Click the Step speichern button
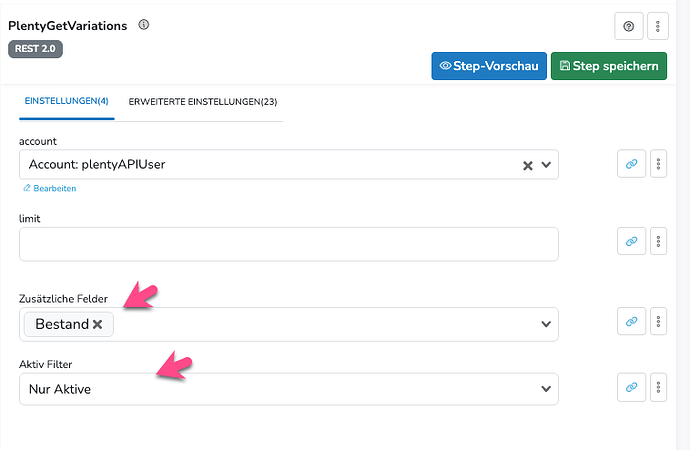Screen dimensions: 690x450 (609, 67)
